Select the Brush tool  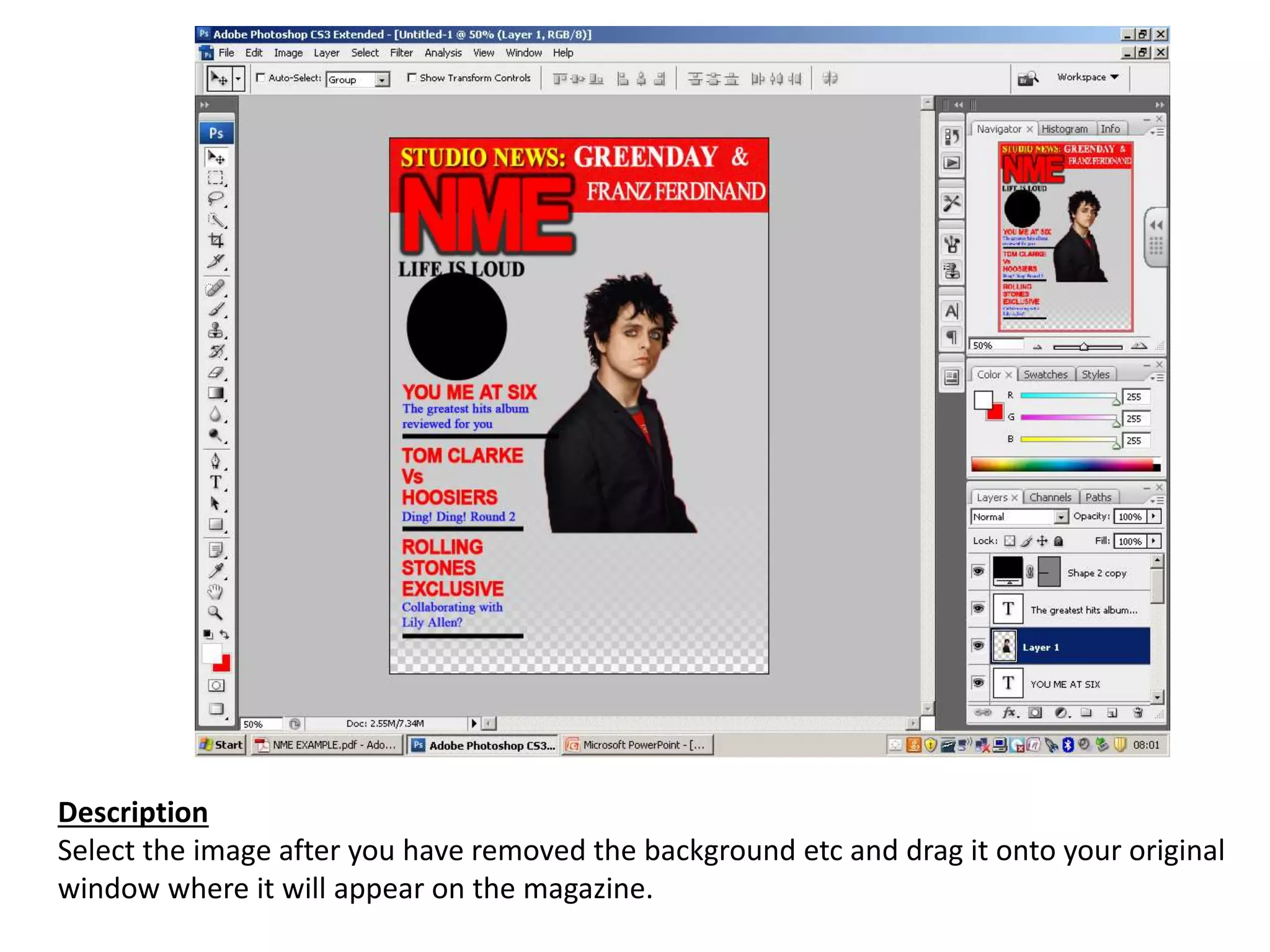coord(216,309)
